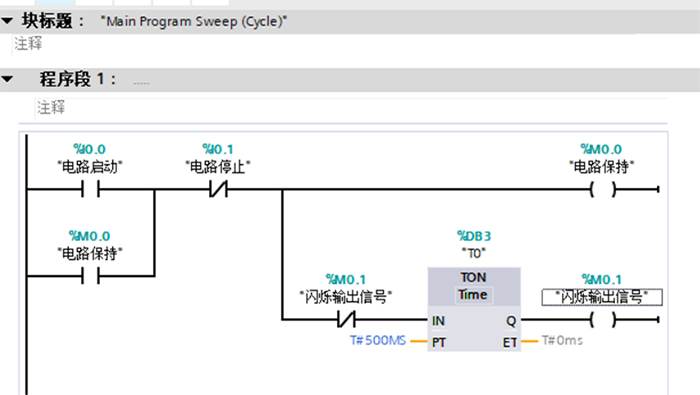Click the Q output pin of timer
The width and height of the screenshot is (700, 395).
[x=511, y=321]
